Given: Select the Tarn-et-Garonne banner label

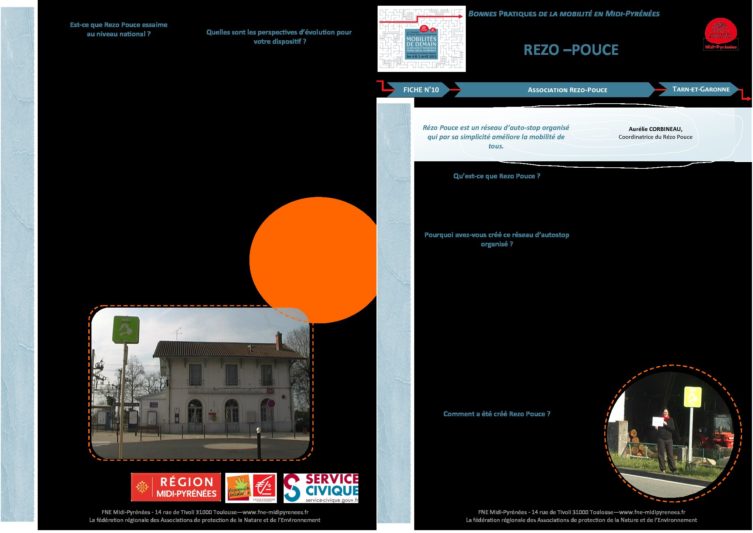Looking at the screenshot, I should click(699, 89).
